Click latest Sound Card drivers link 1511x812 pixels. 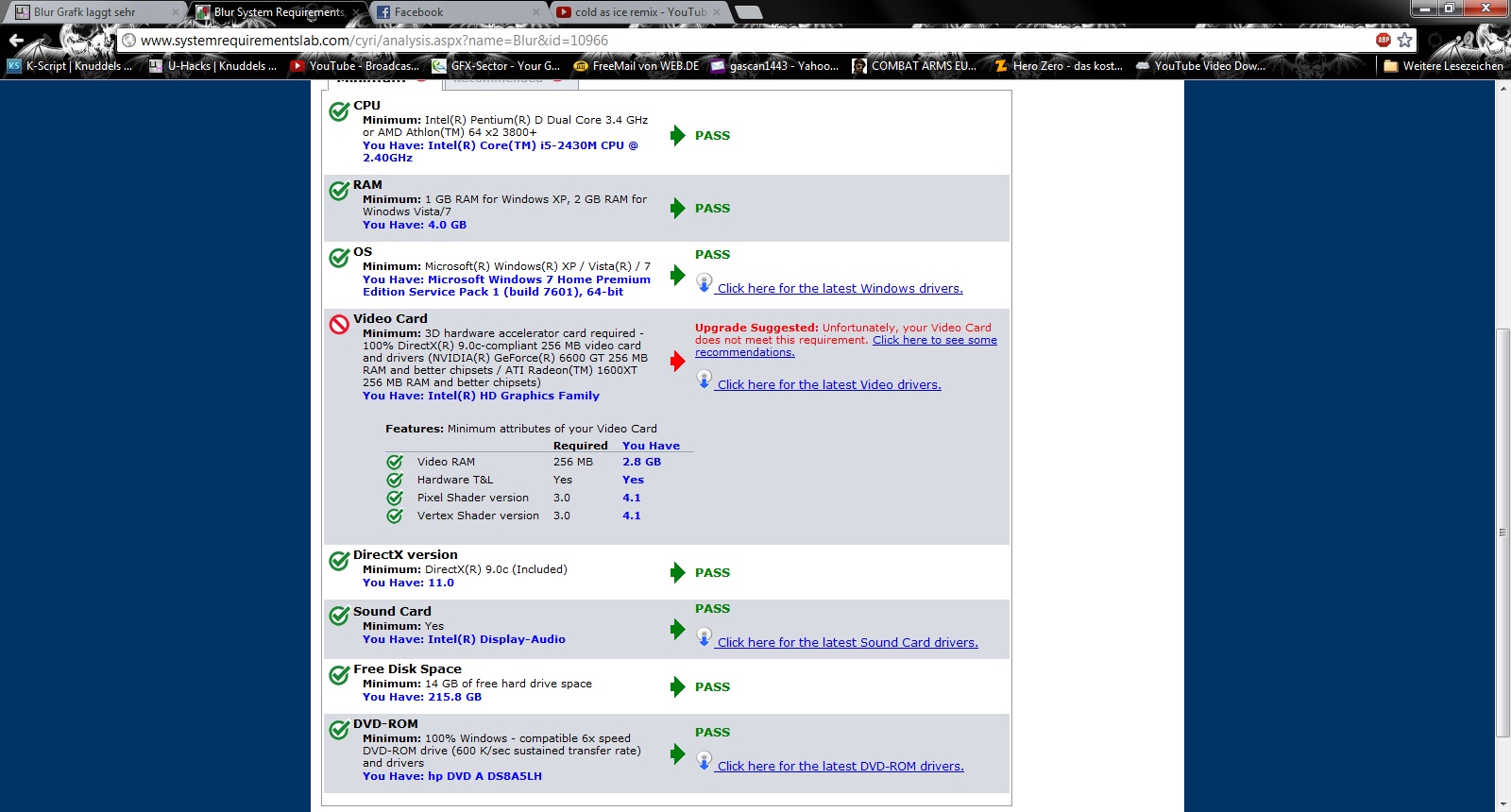847,643
